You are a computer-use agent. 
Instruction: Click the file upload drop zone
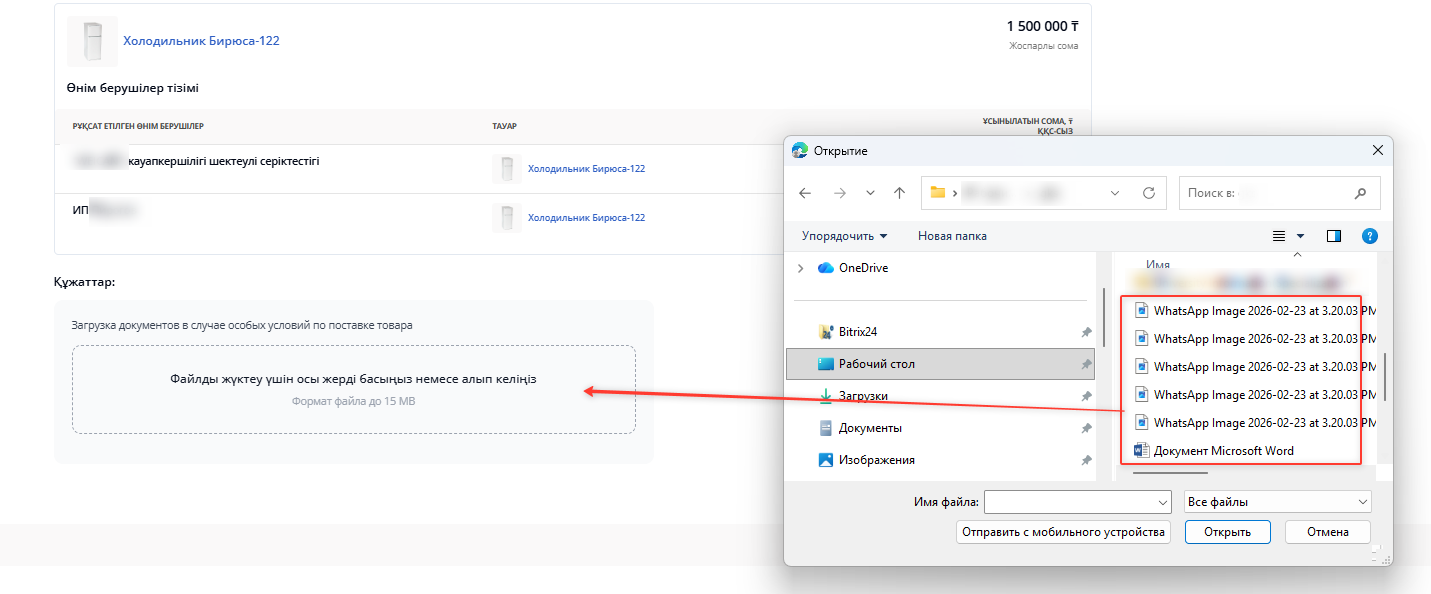pos(353,389)
